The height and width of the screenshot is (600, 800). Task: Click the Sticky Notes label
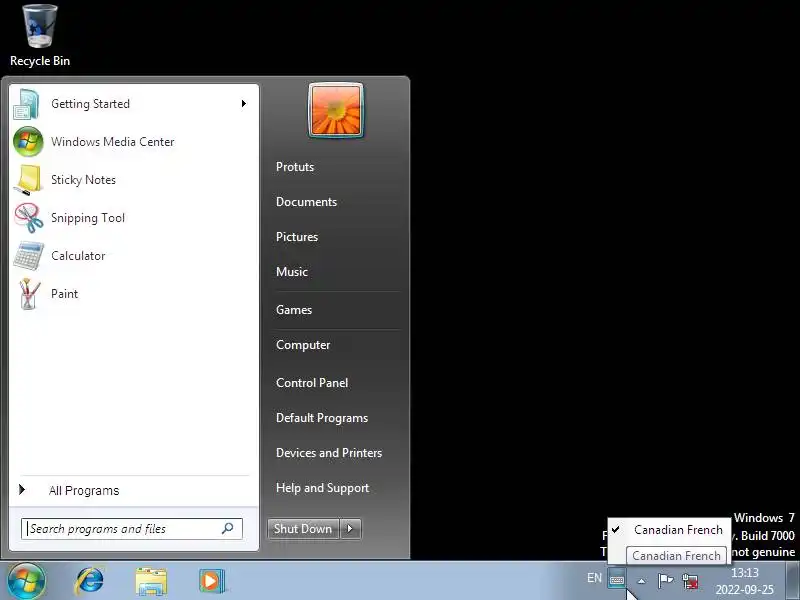pos(83,180)
